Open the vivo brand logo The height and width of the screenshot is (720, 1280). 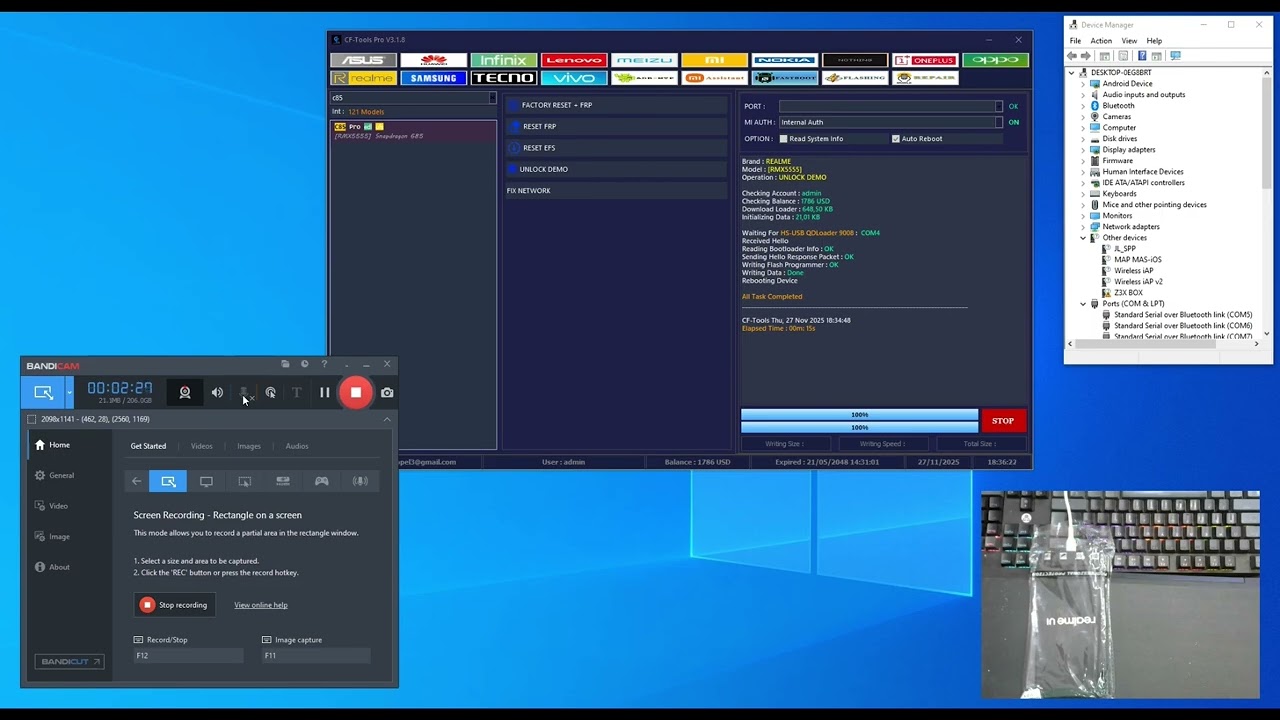[x=574, y=78]
